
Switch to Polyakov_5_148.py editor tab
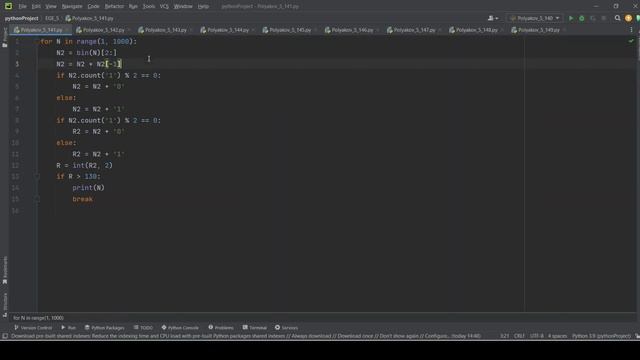476,30
